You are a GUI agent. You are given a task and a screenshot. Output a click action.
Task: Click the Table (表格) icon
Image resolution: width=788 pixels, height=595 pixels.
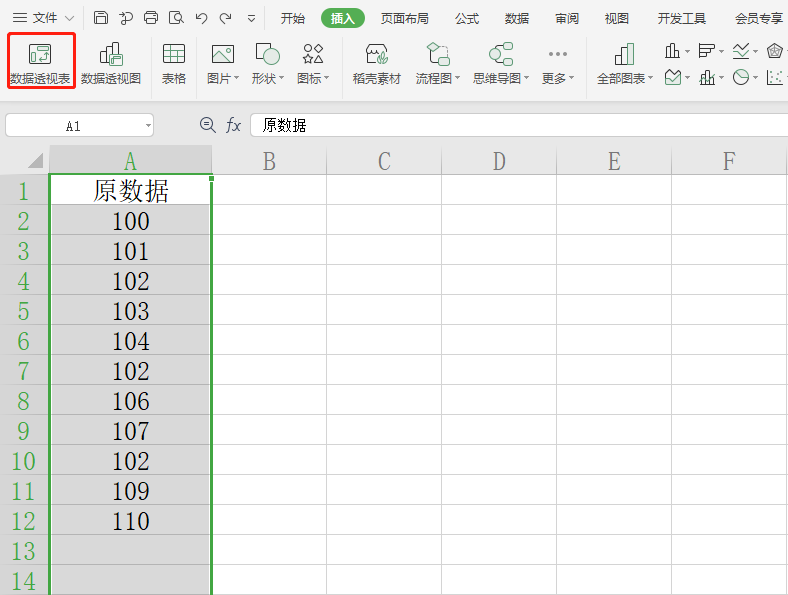click(x=174, y=62)
